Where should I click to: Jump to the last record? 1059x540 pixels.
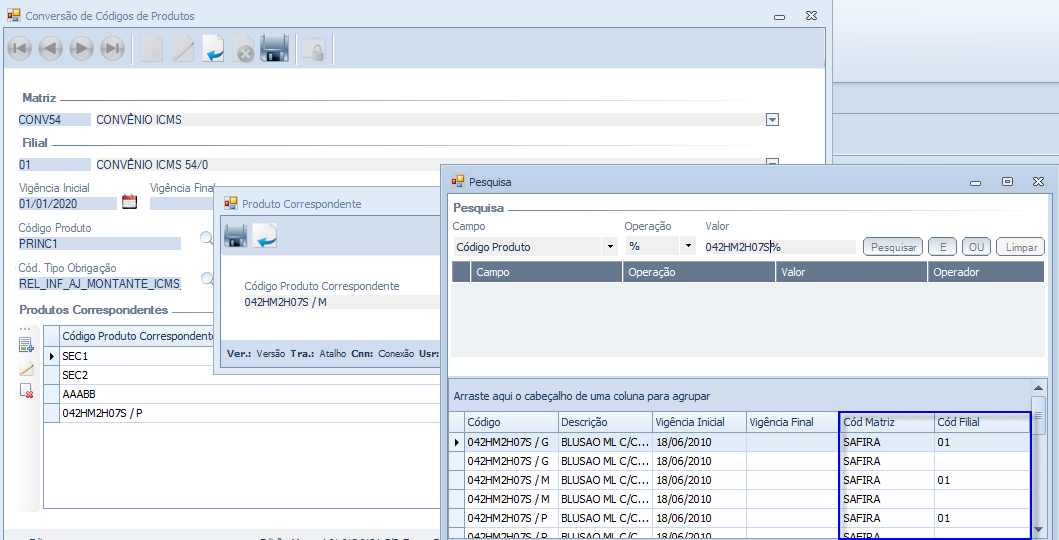pyautogui.click(x=113, y=48)
